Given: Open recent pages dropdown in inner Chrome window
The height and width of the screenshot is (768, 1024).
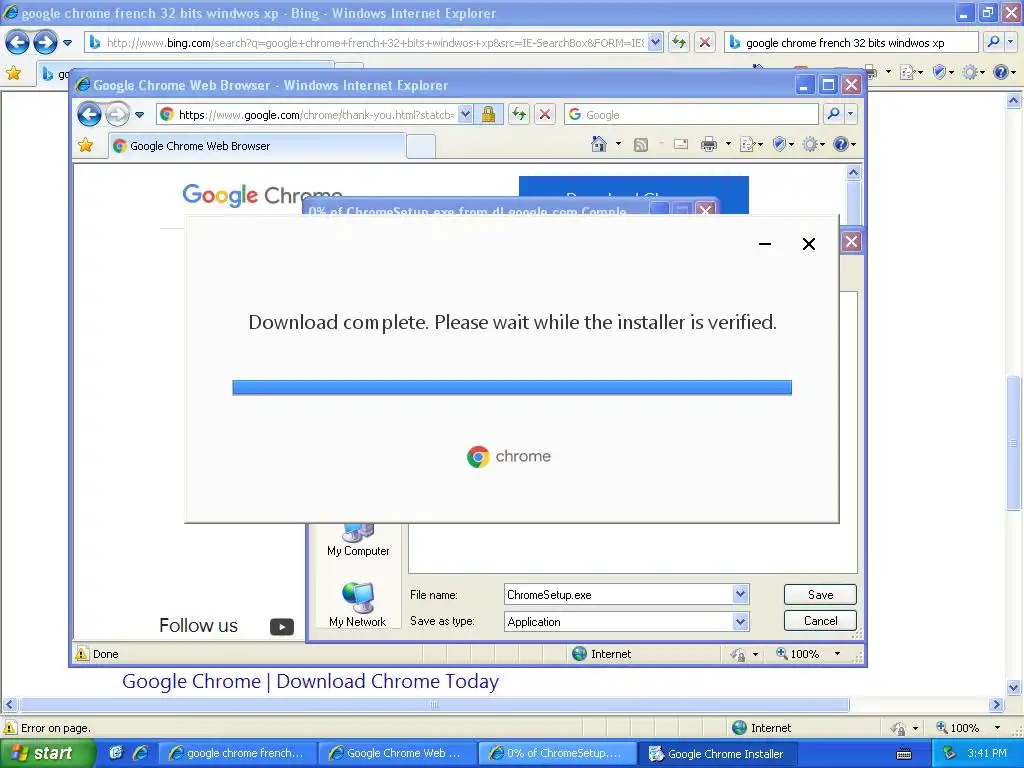Looking at the screenshot, I should tap(139, 115).
